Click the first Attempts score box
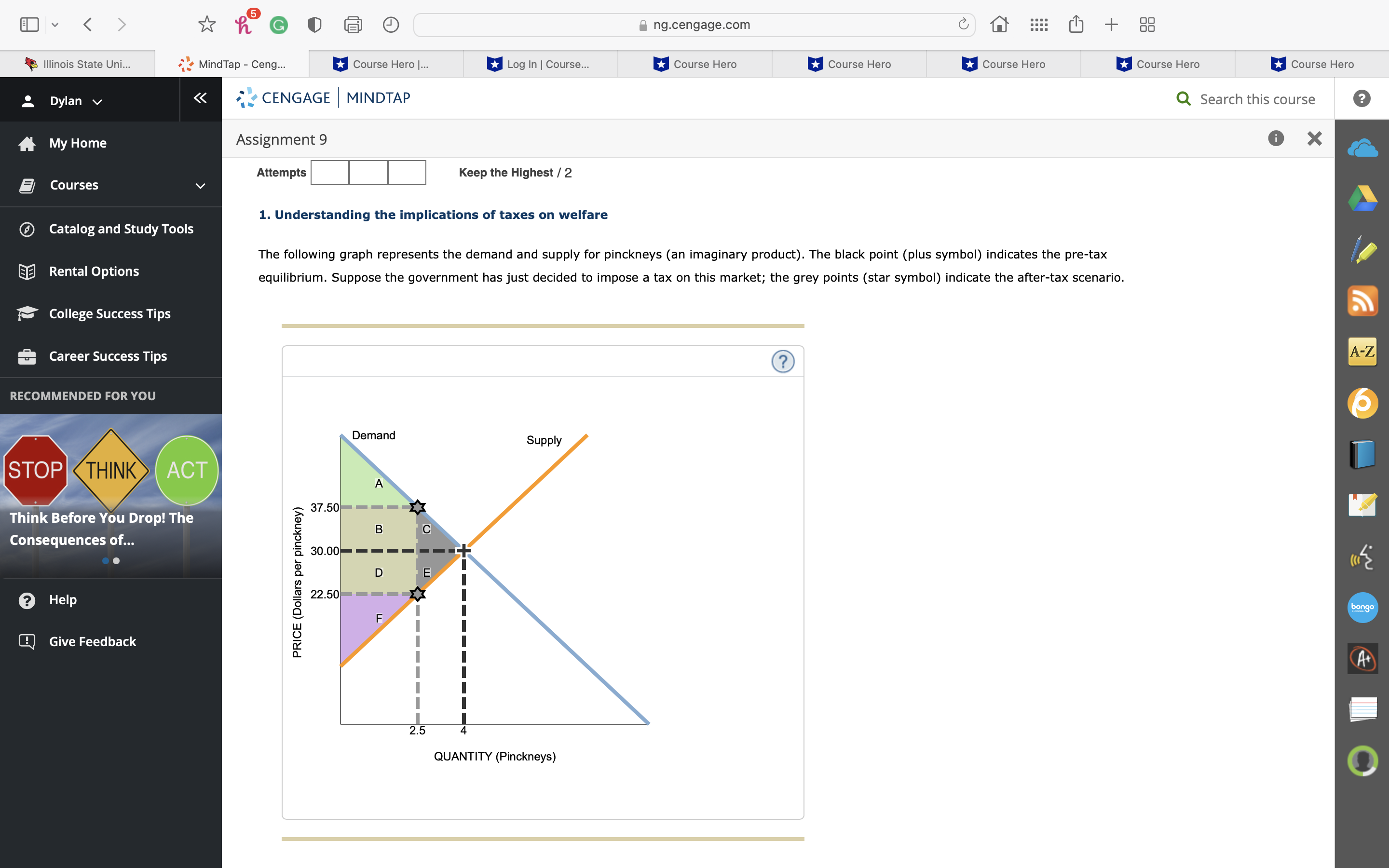The width and height of the screenshot is (1389, 868). pyautogui.click(x=329, y=173)
